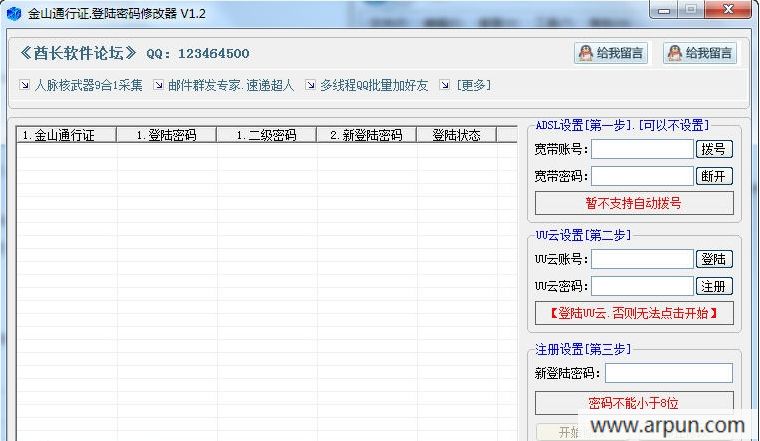This screenshot has width=760, height=441.
Task: Click the app icon in the title bar
Action: [x=14, y=13]
